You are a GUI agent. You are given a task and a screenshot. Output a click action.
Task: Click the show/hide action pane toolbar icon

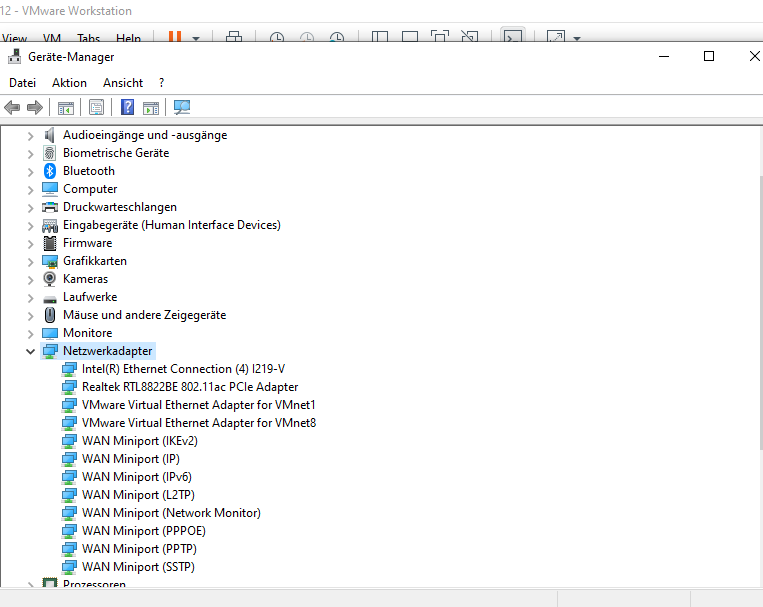coord(151,108)
